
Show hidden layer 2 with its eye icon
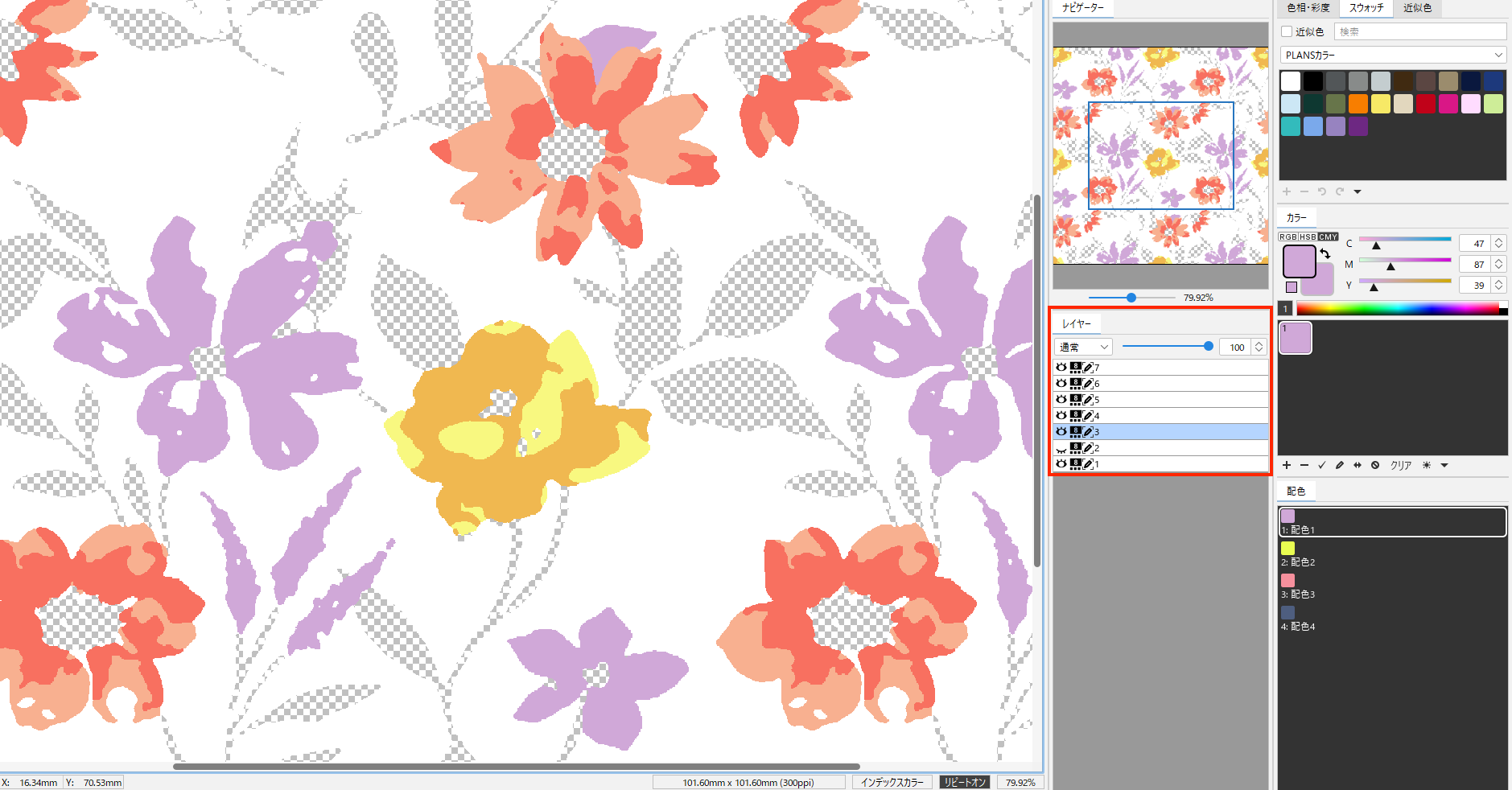point(1061,448)
